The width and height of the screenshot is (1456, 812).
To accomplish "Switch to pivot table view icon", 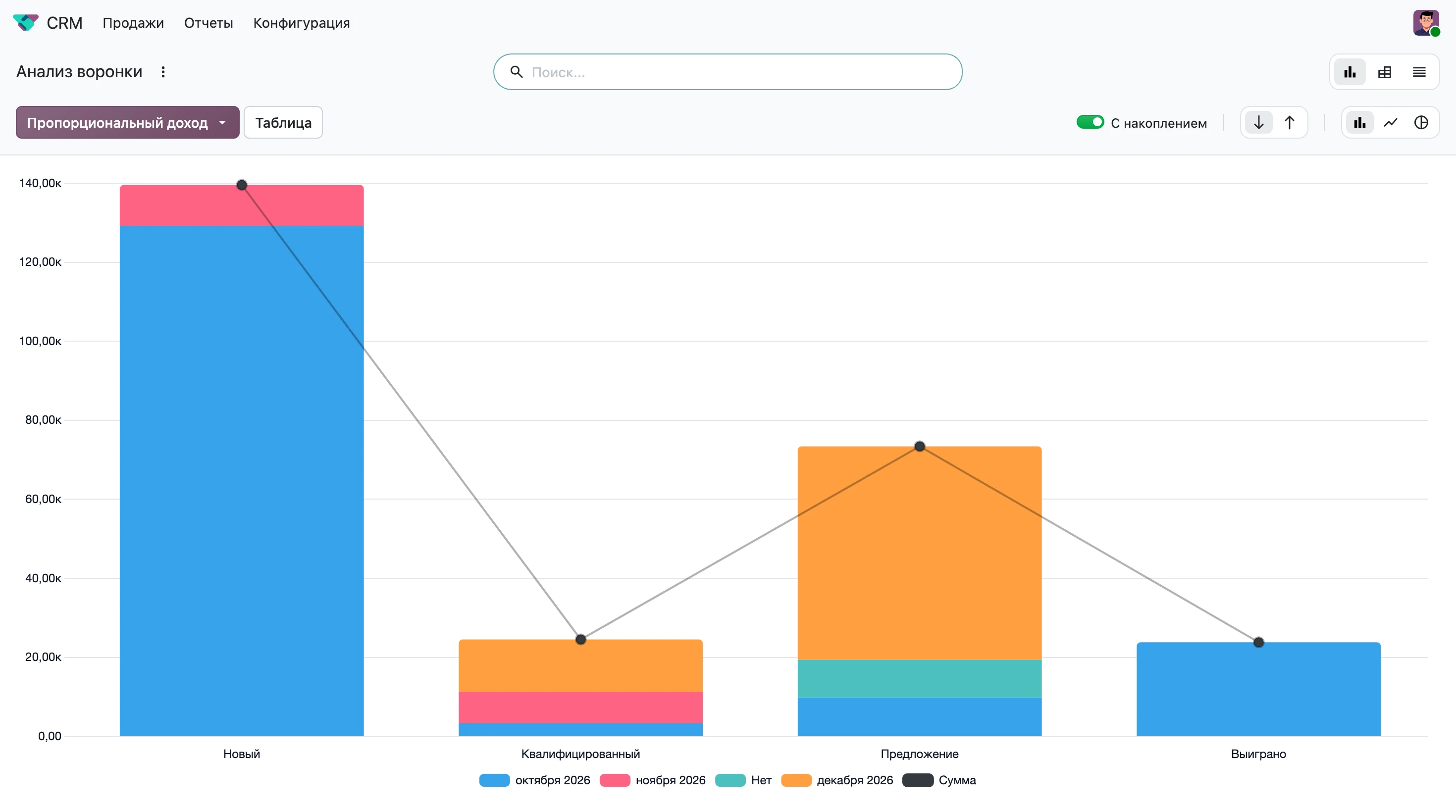I will click(1384, 72).
